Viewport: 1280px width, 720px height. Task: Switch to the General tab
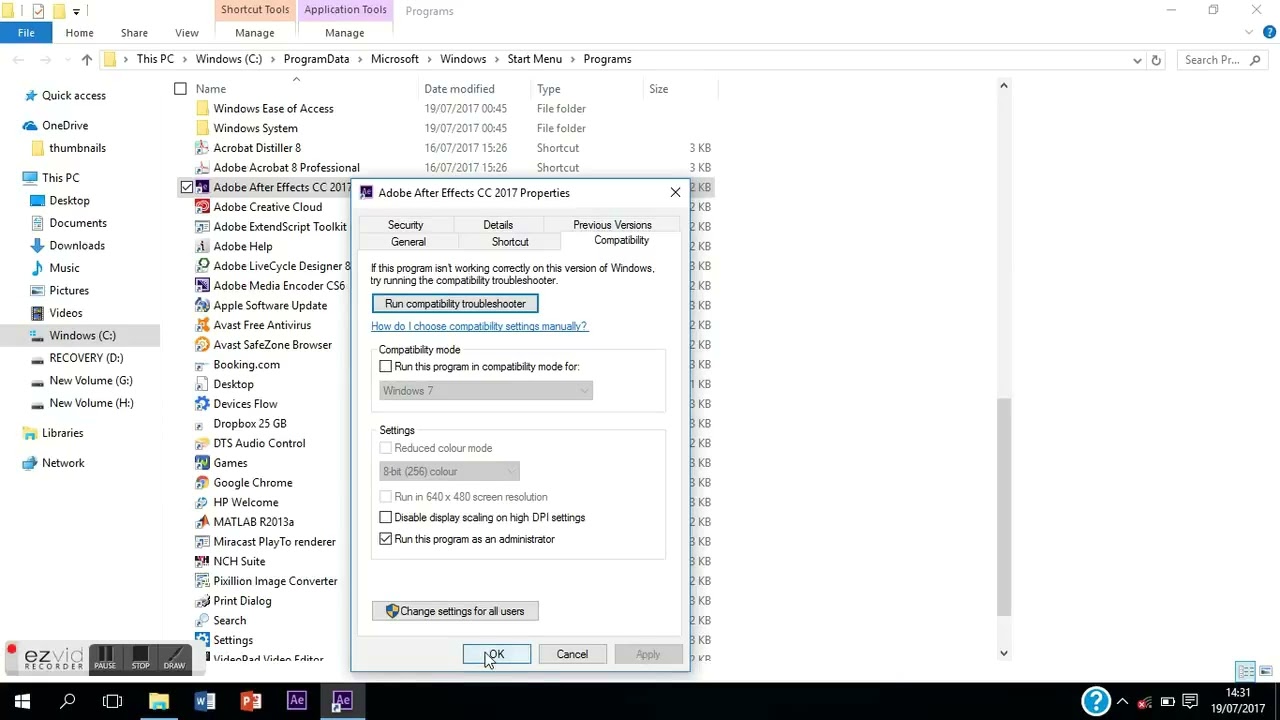(x=408, y=242)
